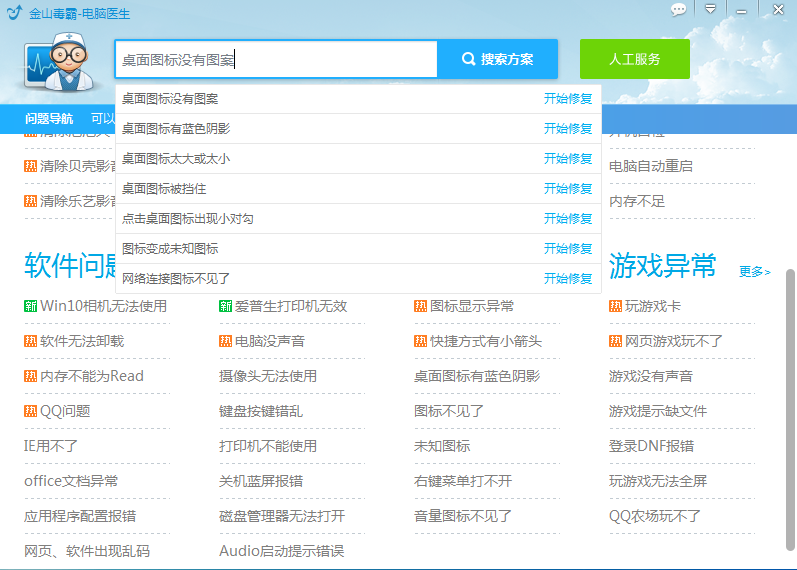Open 软件无法卸载 fix

click(x=82, y=341)
